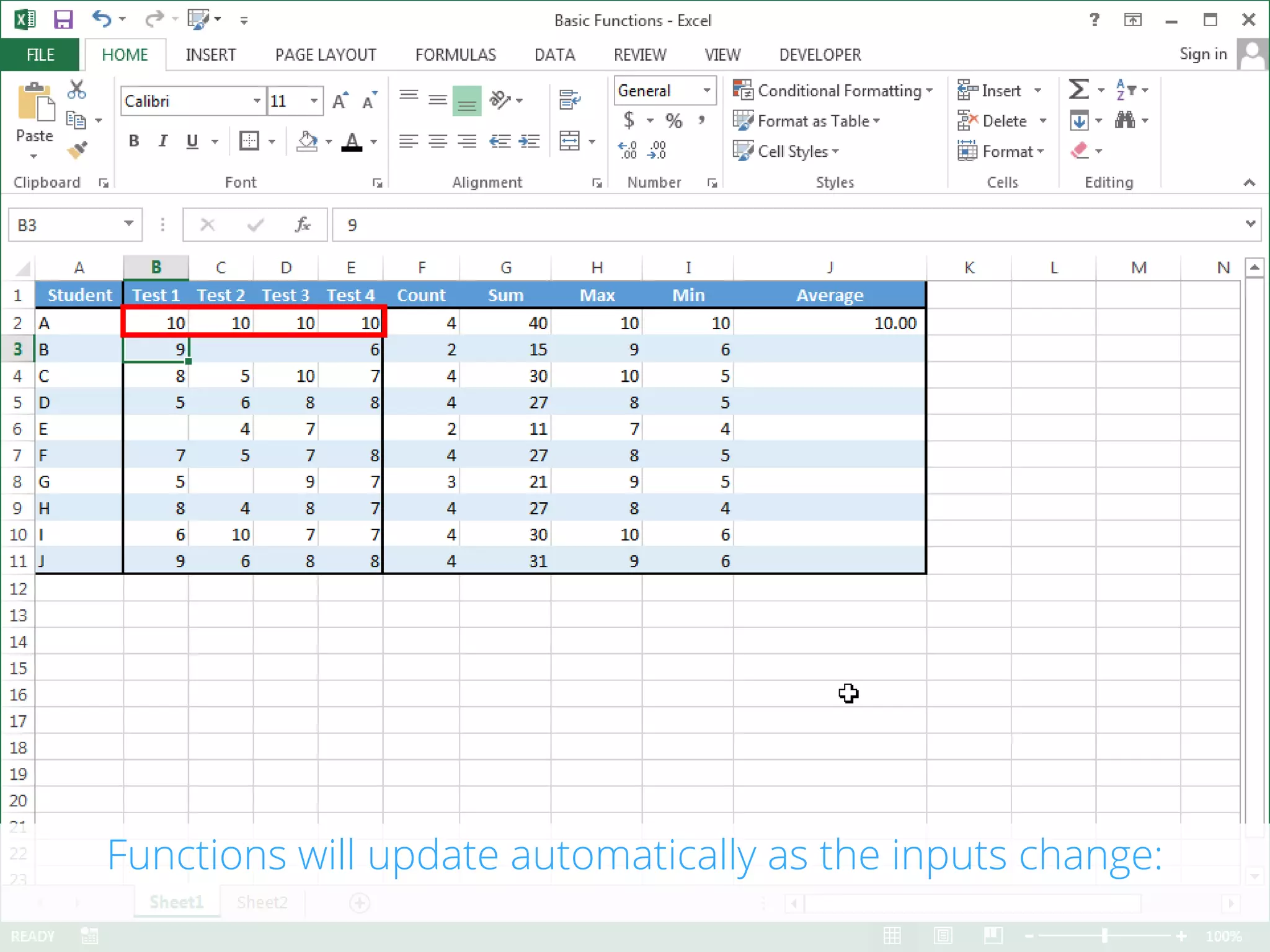Apply Accounting dollar number format

click(x=629, y=120)
